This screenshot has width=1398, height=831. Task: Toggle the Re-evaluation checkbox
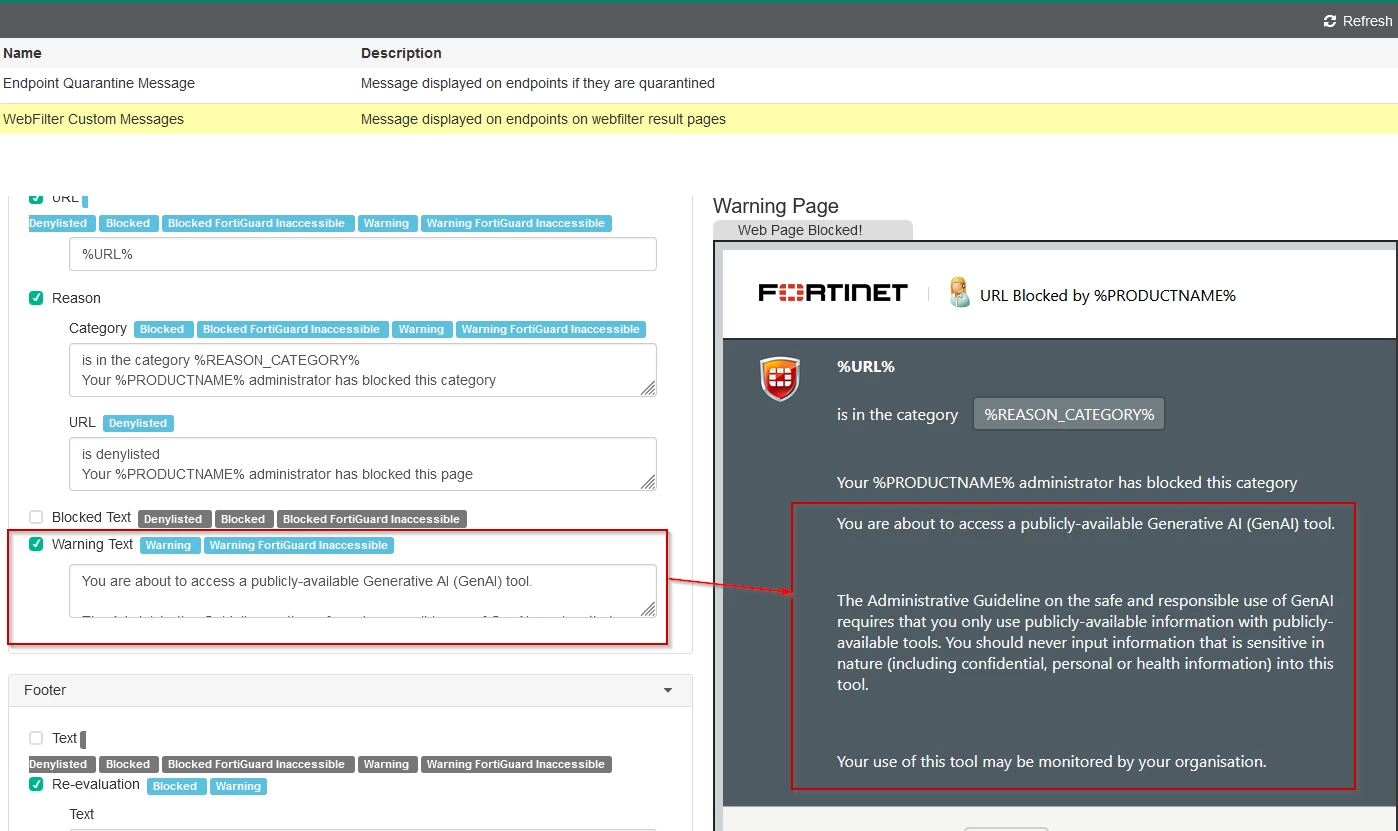tap(36, 784)
